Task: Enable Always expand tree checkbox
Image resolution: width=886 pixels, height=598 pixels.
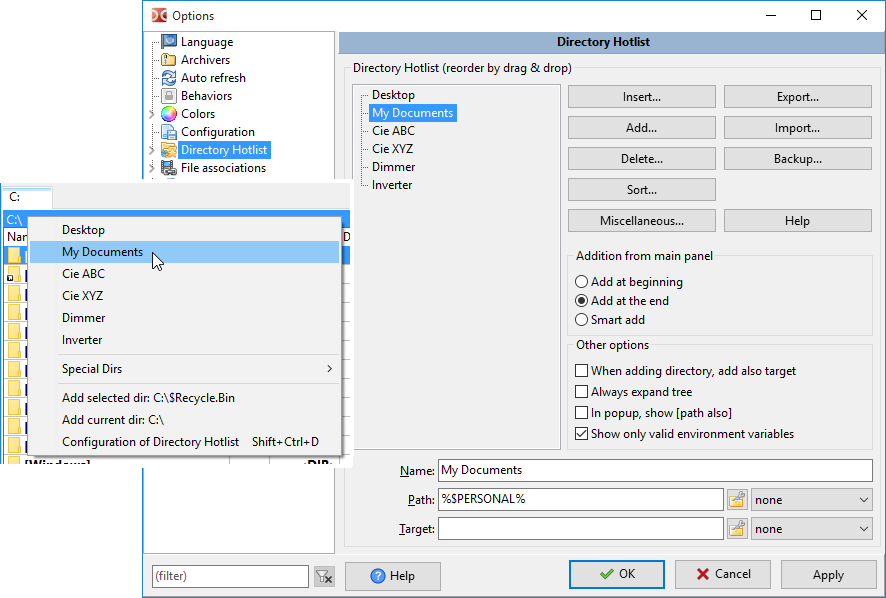Action: coord(582,392)
